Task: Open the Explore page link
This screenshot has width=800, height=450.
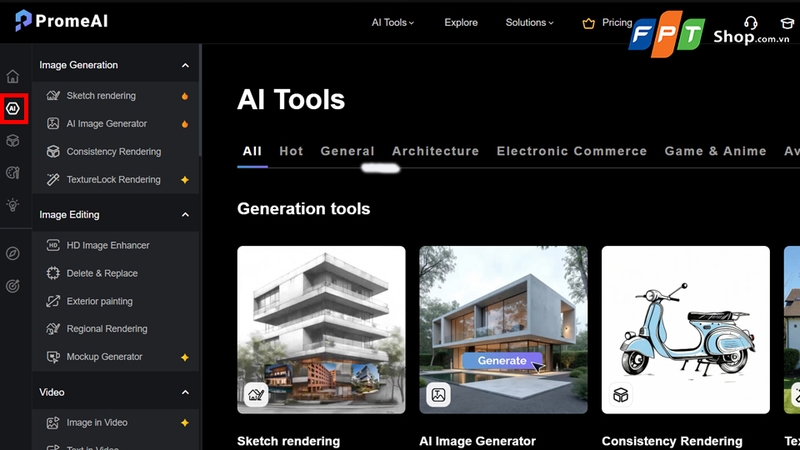Action: coord(461,22)
